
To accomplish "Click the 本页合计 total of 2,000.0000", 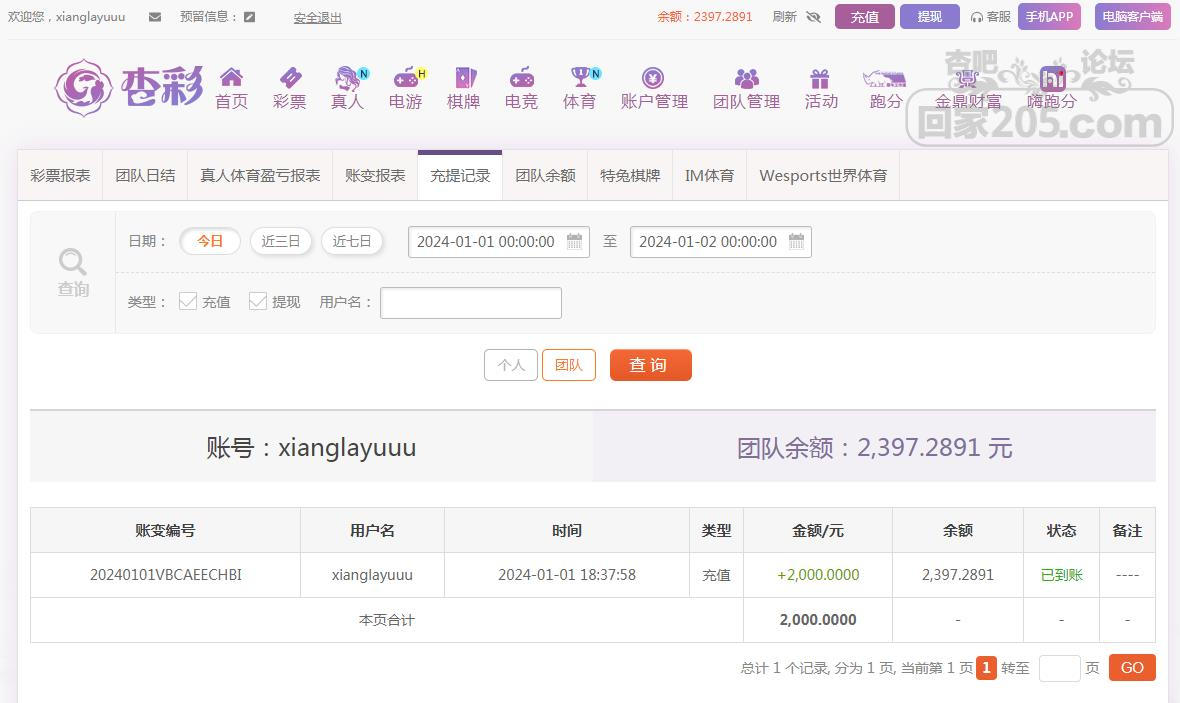I will [818, 619].
